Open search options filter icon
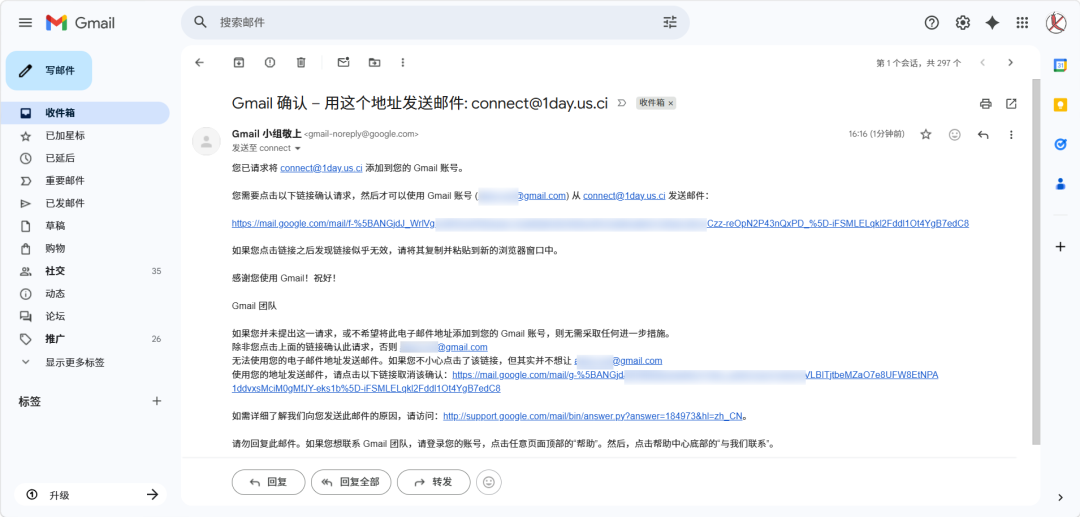 [670, 22]
